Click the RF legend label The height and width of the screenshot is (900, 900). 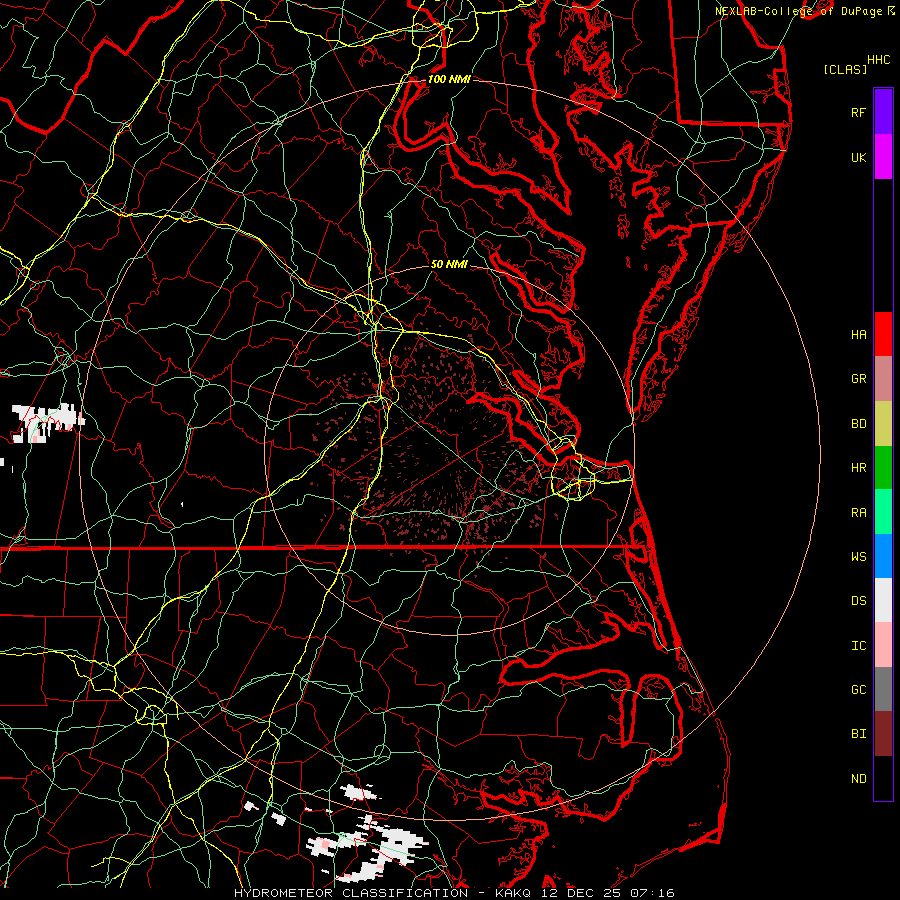coord(858,112)
